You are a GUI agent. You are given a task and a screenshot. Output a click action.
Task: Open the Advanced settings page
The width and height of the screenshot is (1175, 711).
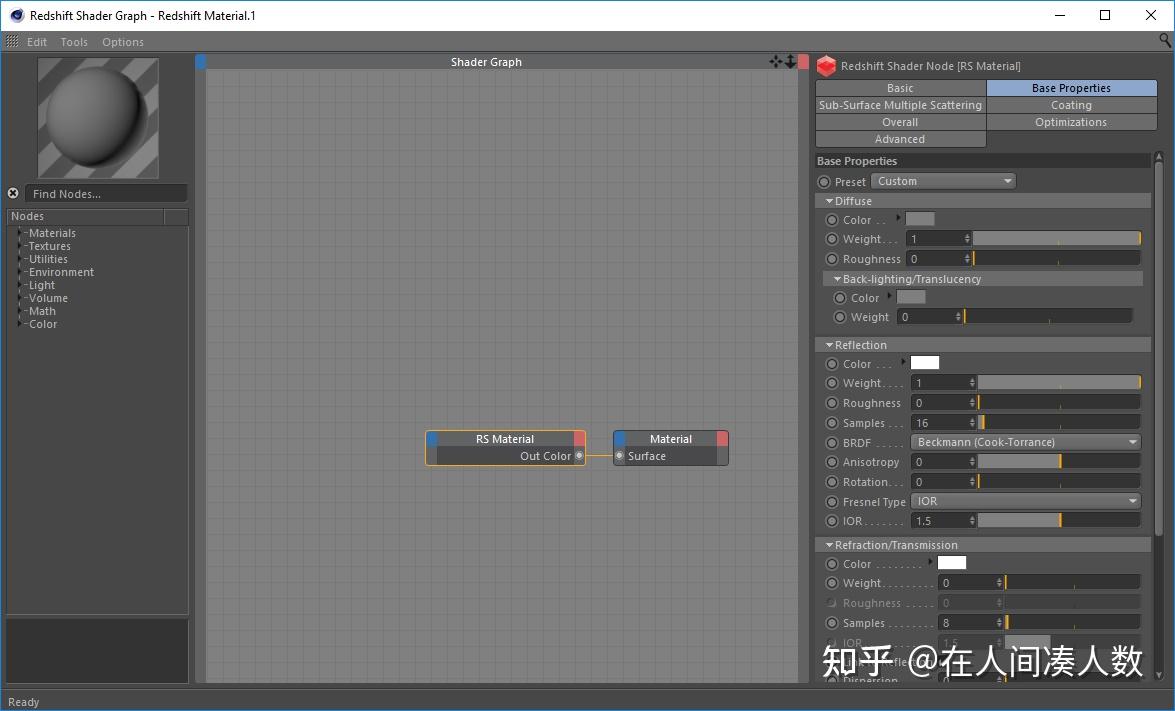(x=899, y=138)
